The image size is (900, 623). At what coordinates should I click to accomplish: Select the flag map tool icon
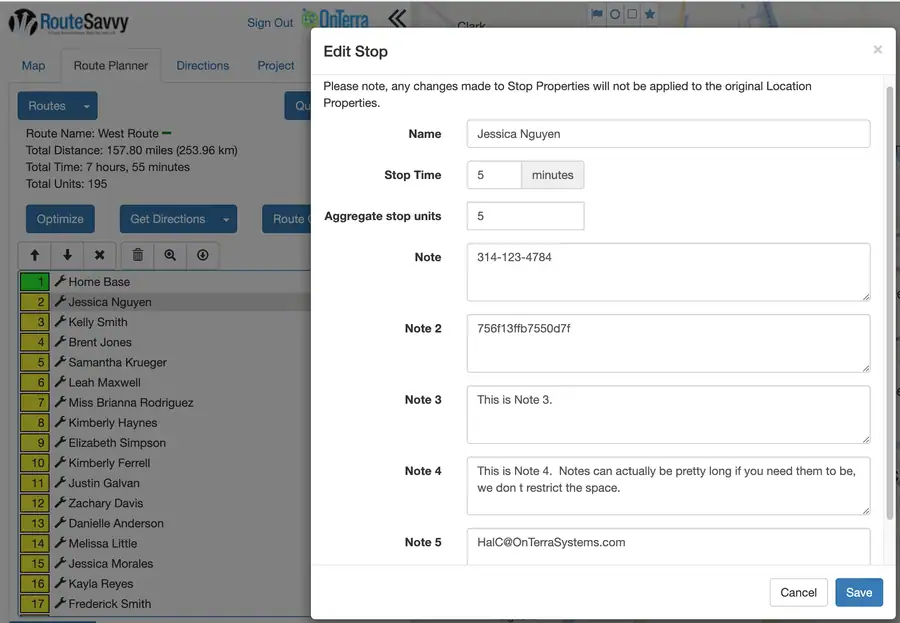coord(597,14)
